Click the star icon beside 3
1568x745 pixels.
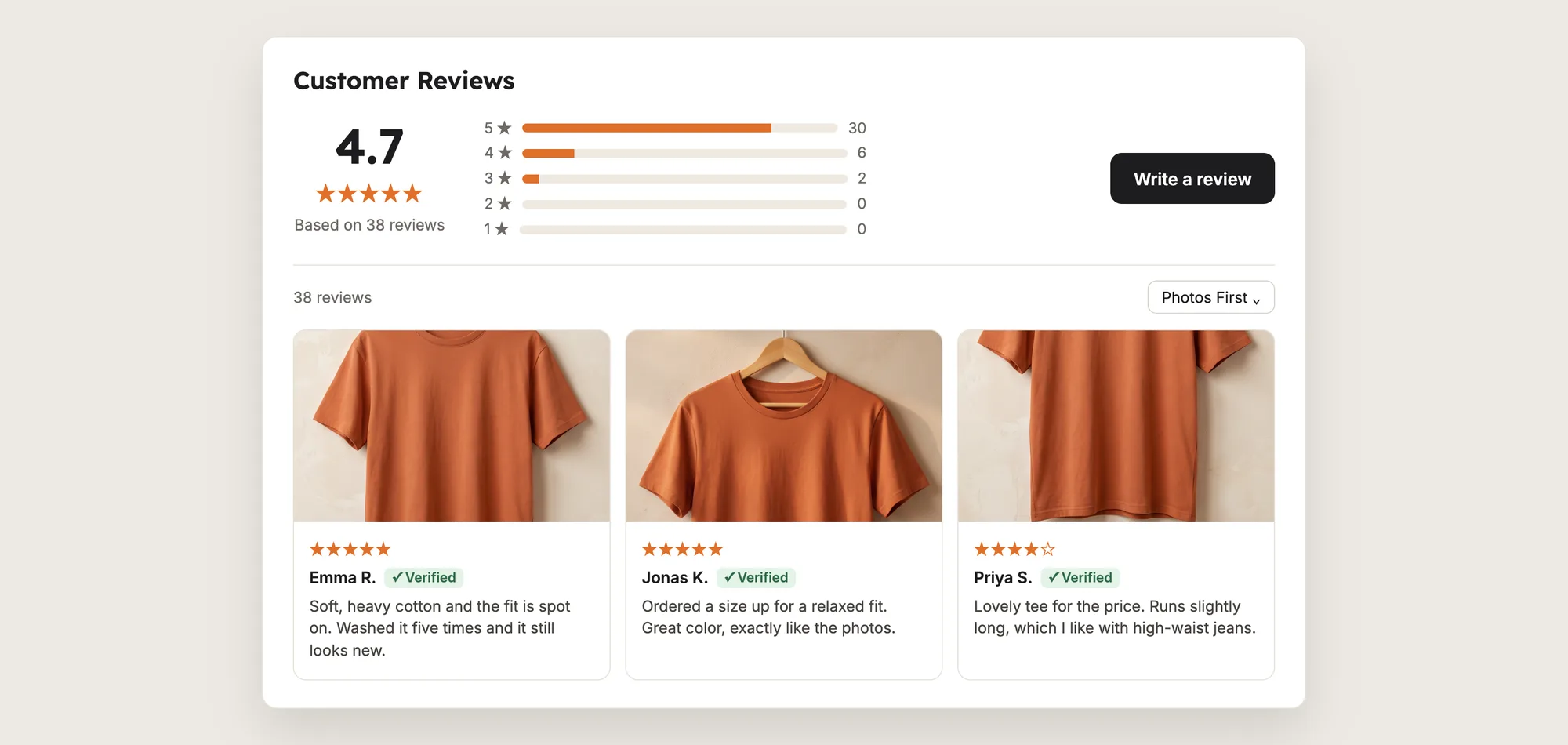504,178
